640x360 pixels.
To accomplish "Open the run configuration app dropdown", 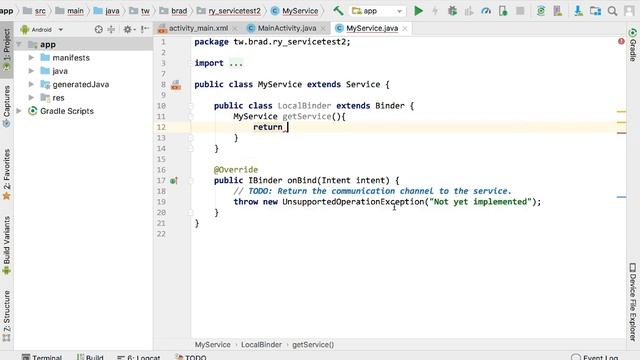I will (x=378, y=11).
